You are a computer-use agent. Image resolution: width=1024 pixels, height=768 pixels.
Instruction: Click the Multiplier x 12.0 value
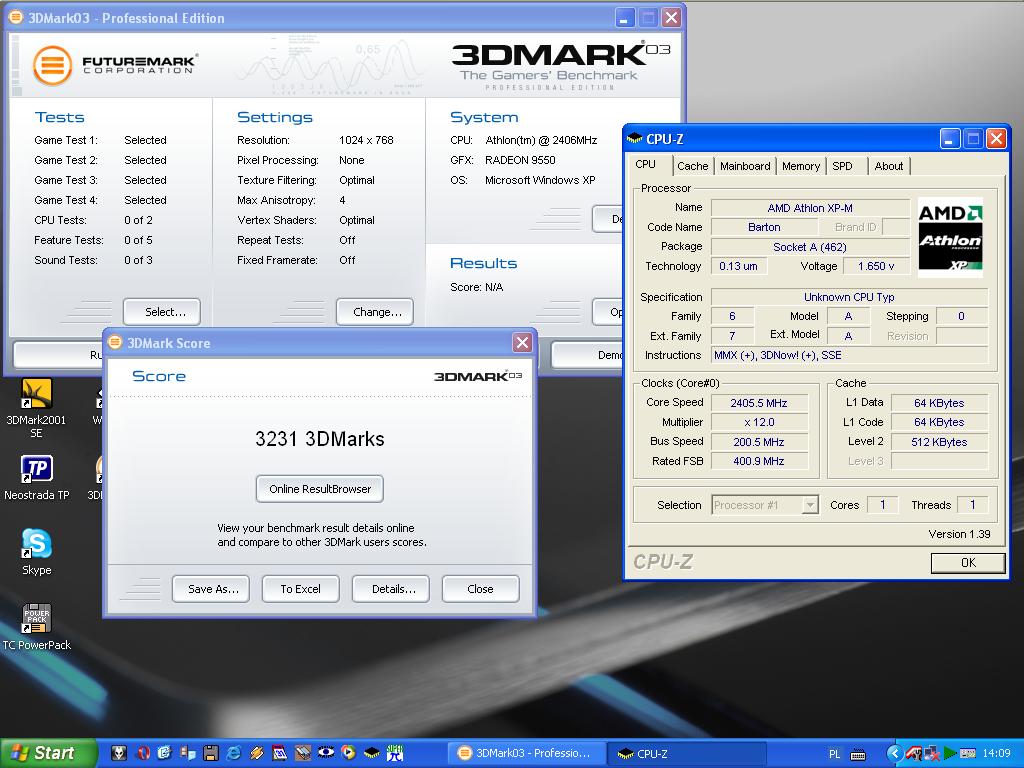pos(759,422)
